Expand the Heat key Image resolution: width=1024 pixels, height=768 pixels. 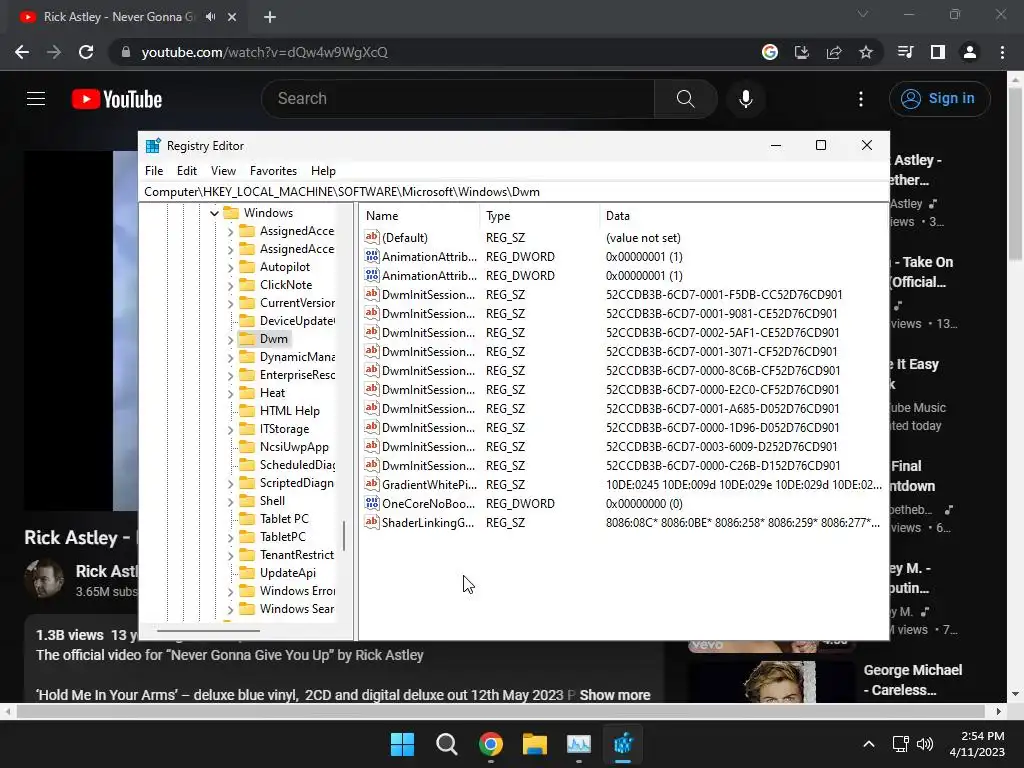click(231, 393)
